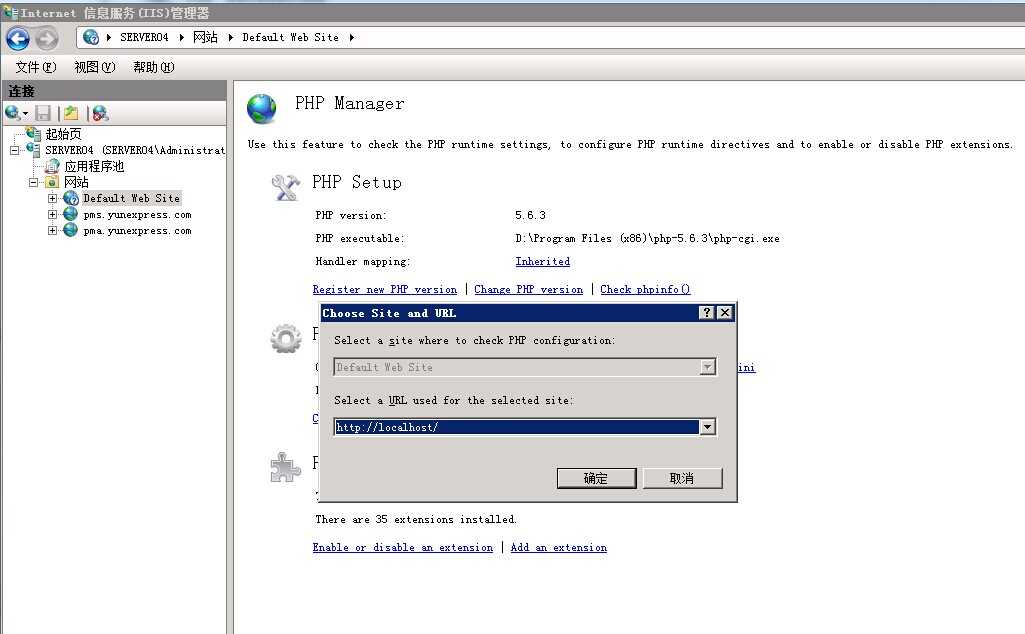Image resolution: width=1025 pixels, height=634 pixels.
Task: Select SERVER04 node in connections tree
Action: click(134, 150)
